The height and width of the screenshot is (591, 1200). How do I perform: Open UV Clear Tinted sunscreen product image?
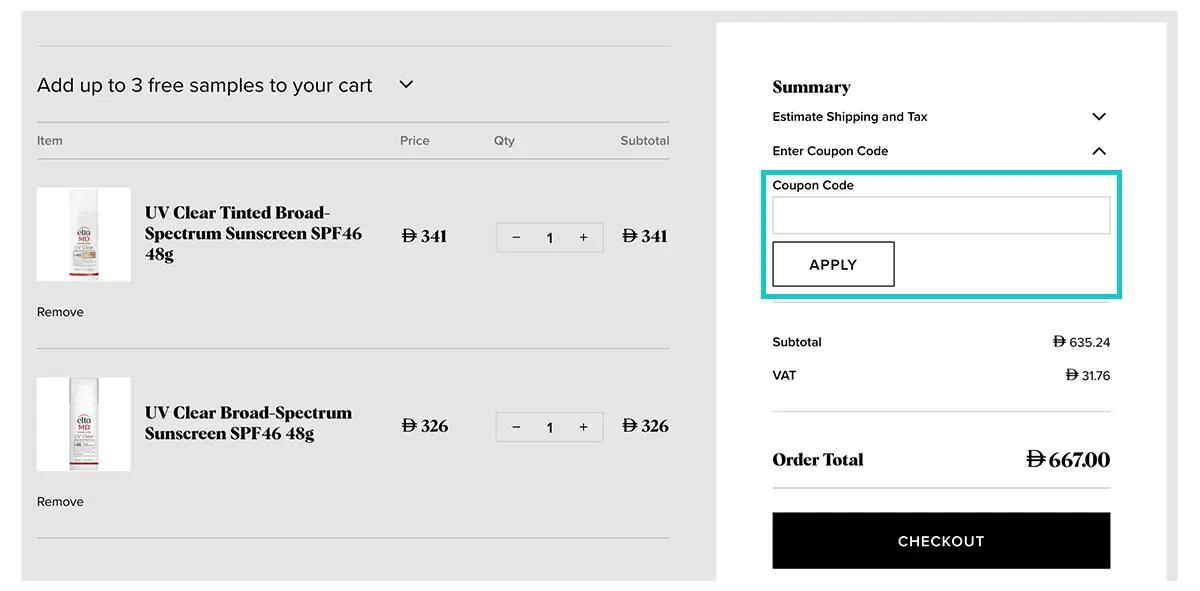tap(84, 235)
